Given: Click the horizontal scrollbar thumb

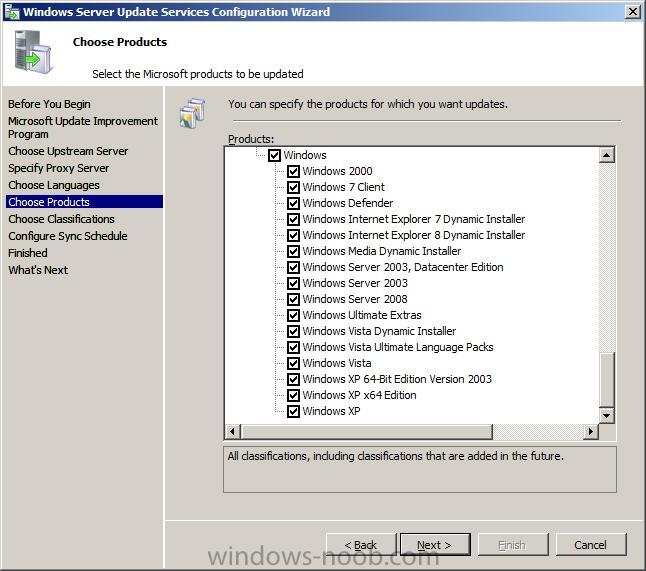Looking at the screenshot, I should [366, 431].
